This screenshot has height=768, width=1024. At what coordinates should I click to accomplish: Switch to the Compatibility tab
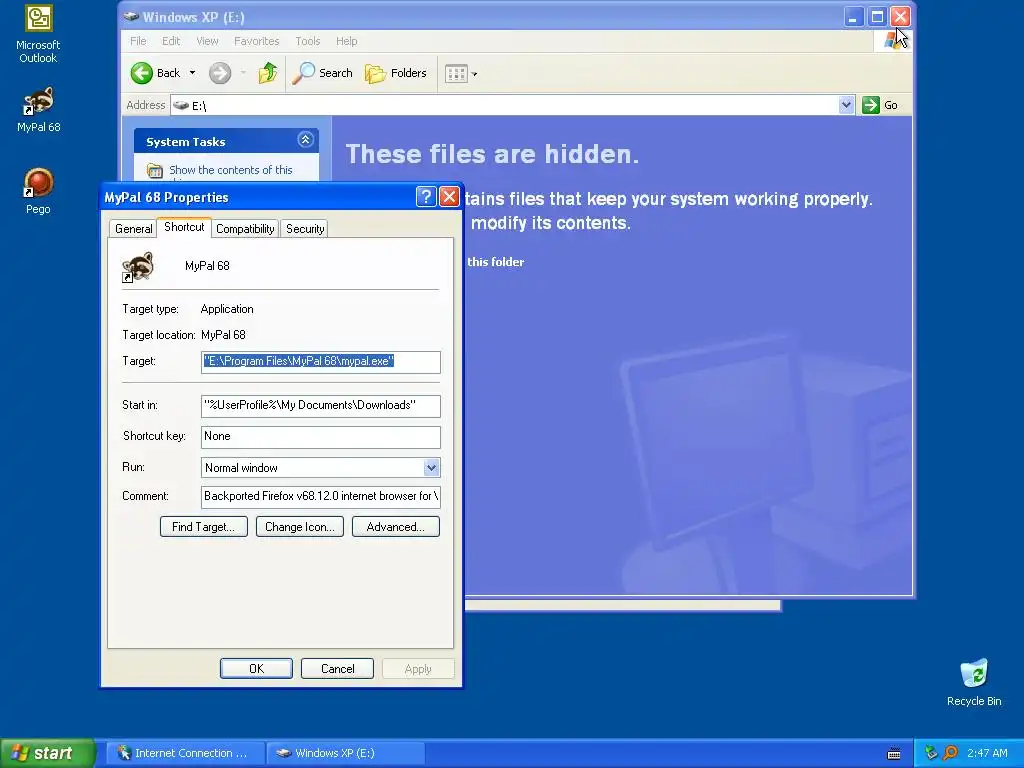coord(245,229)
